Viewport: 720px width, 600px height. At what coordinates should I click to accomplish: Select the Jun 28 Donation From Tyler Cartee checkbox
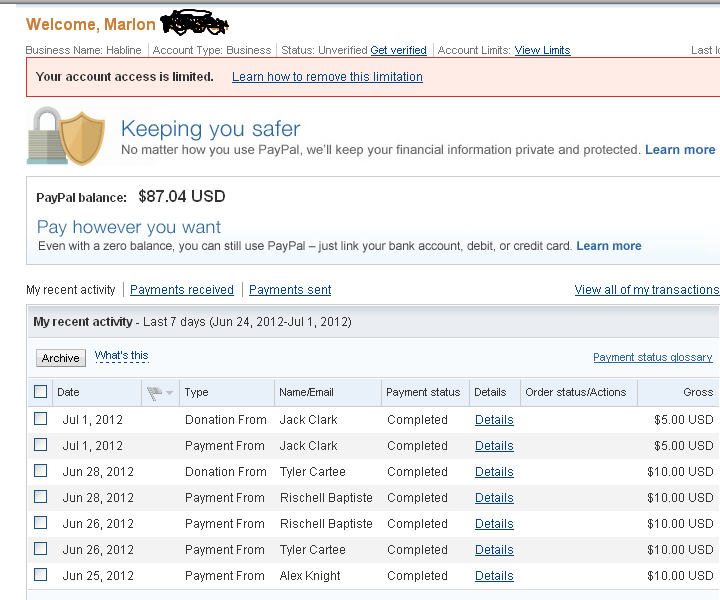tap(40, 471)
